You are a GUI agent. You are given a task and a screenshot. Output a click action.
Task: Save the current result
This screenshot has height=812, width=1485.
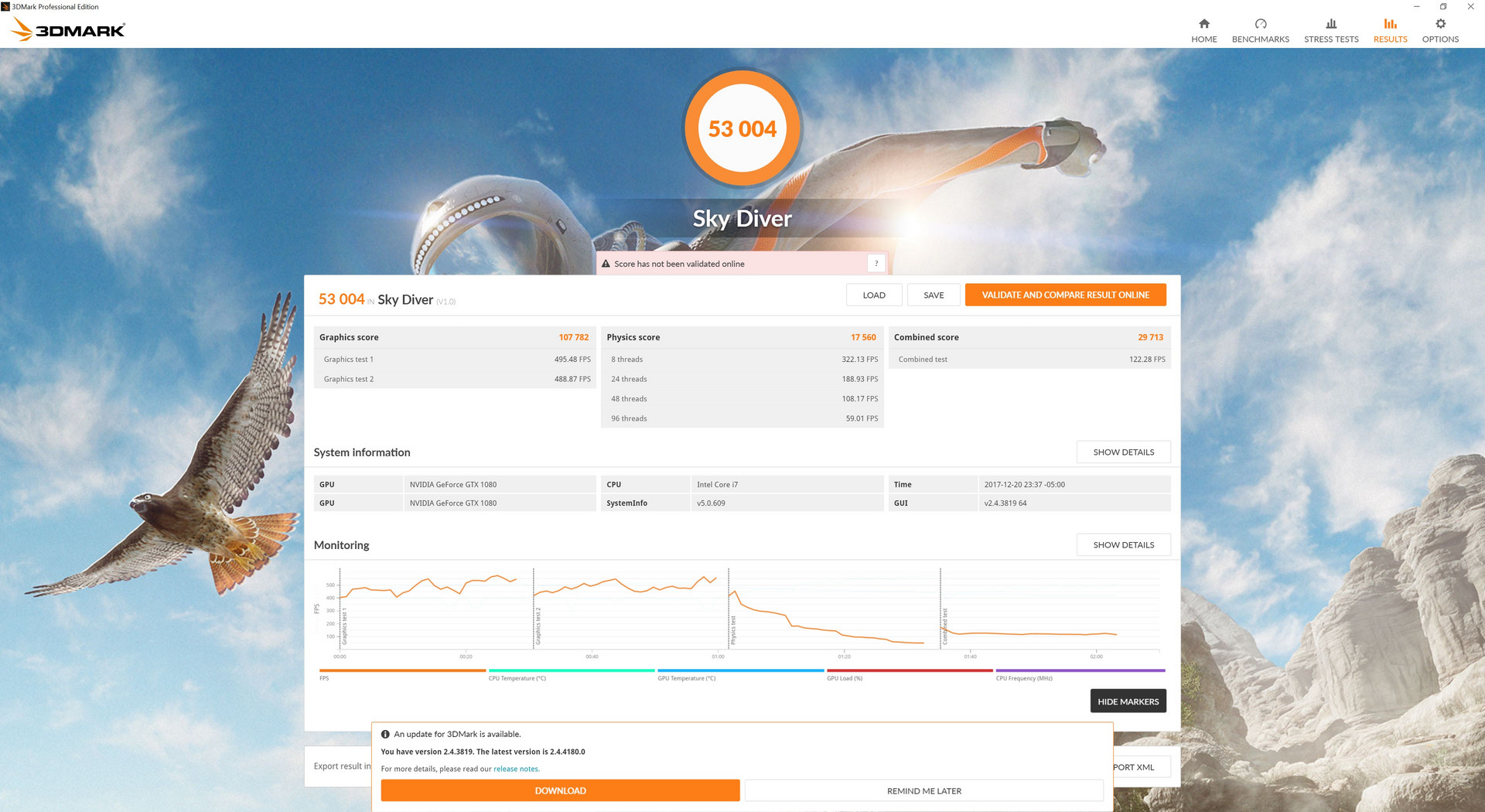tap(934, 295)
